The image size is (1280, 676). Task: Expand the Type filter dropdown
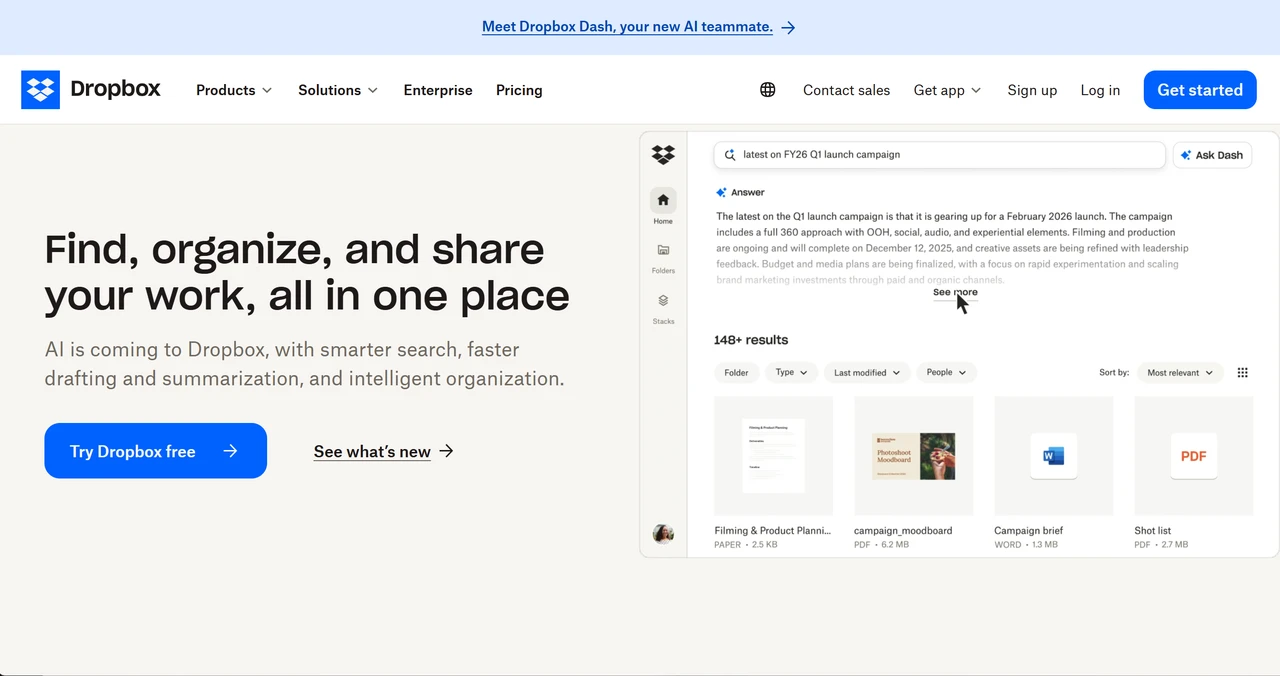pos(791,372)
